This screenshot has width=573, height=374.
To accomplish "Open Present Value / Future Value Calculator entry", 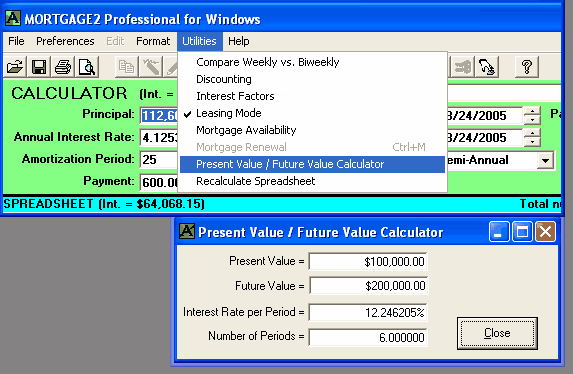I will tap(312, 164).
